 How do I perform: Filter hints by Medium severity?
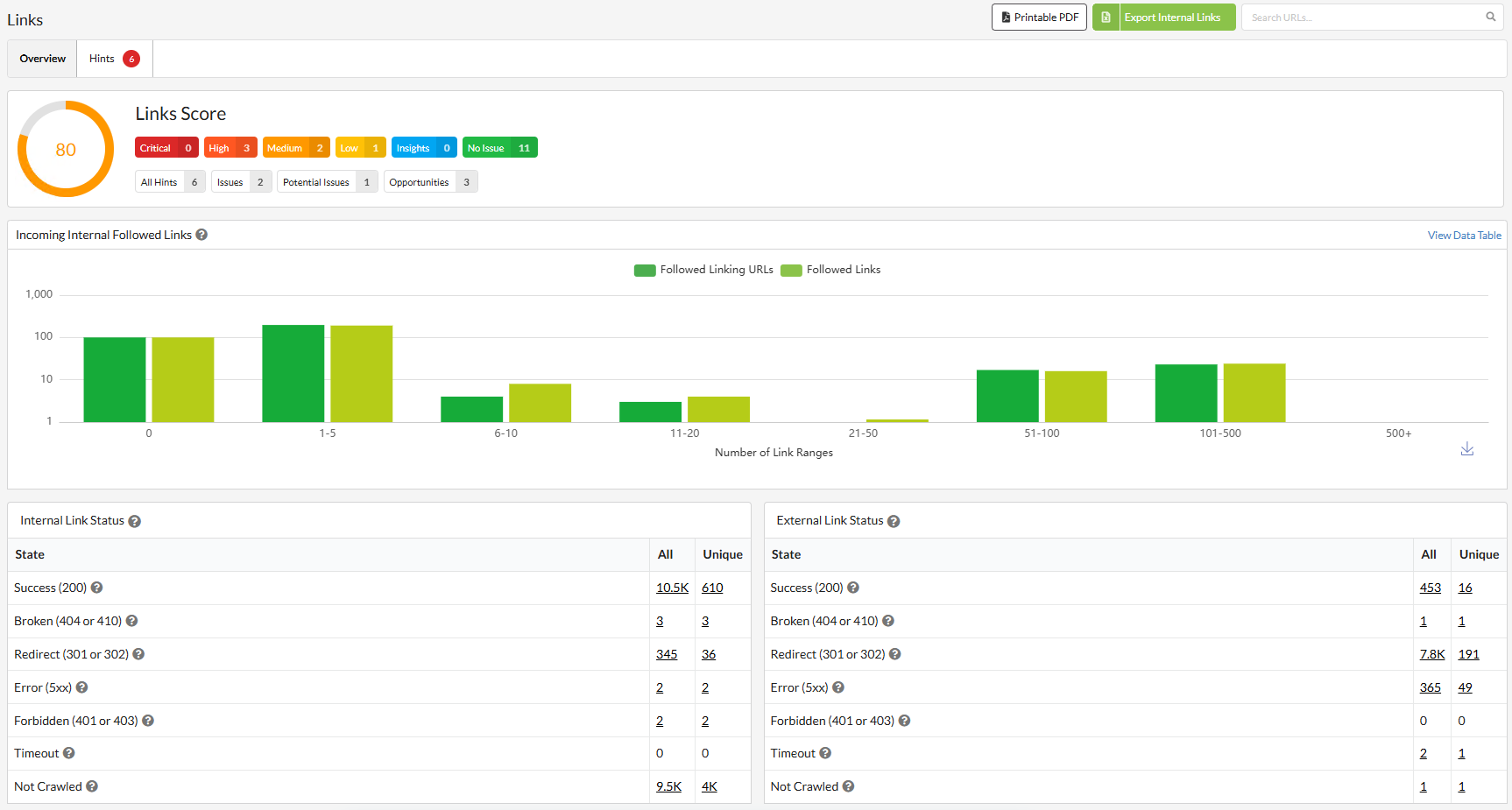pos(296,148)
